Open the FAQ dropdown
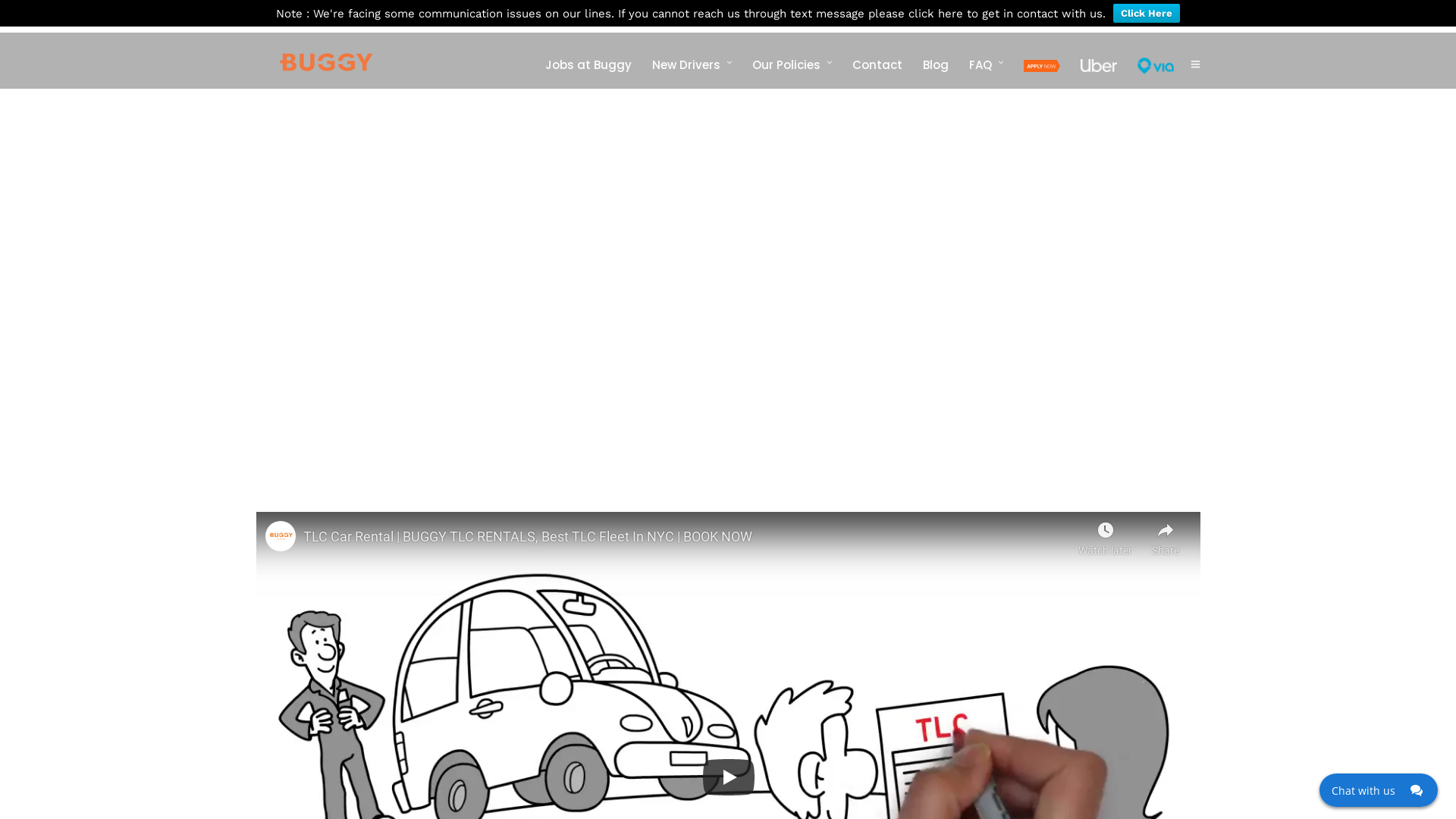Viewport: 1456px width, 819px height. coord(981,65)
